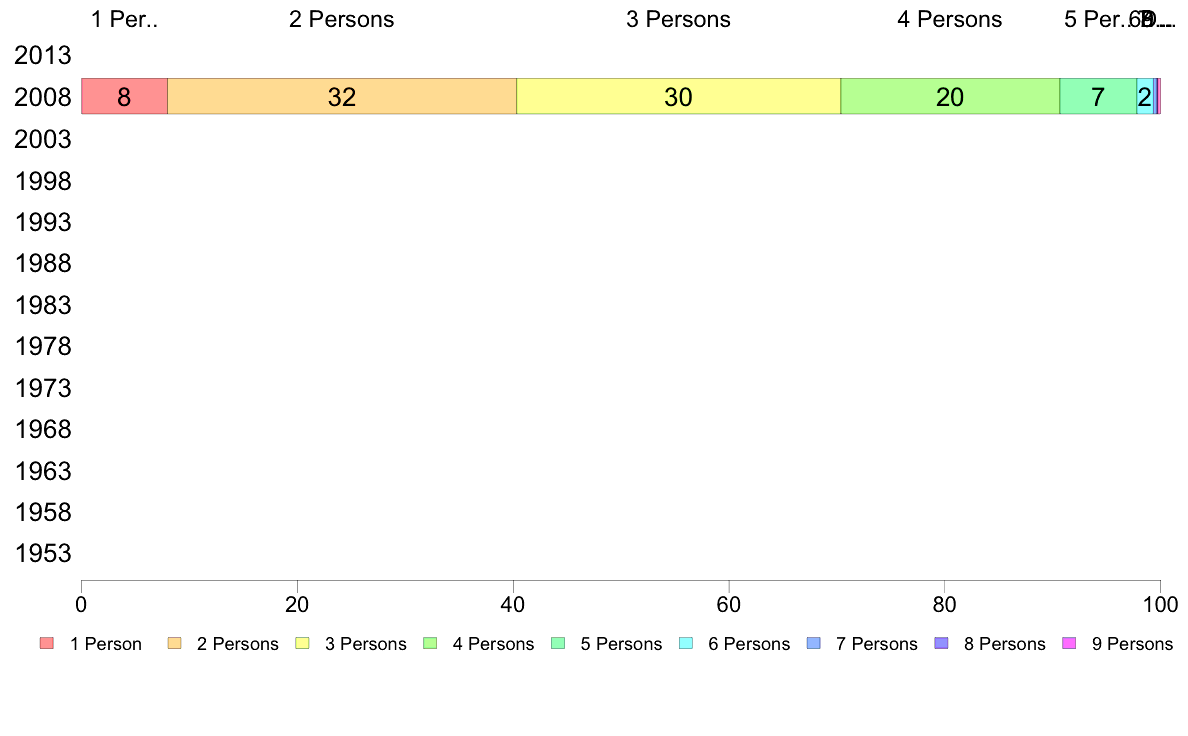Click the 3 Persons column header
This screenshot has width=1188, height=736.
coord(678,19)
